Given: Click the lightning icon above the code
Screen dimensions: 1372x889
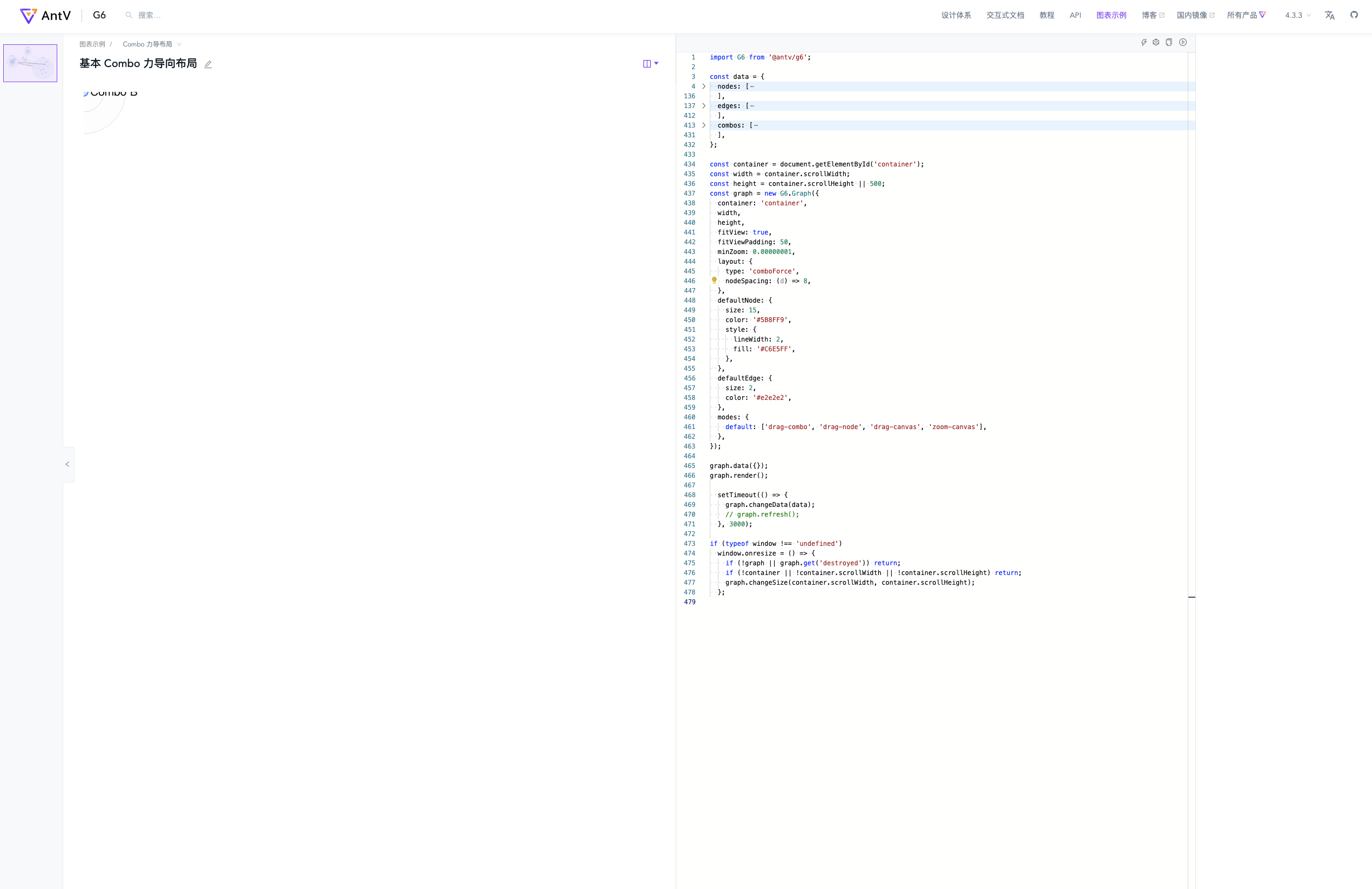Looking at the screenshot, I should (x=1144, y=42).
